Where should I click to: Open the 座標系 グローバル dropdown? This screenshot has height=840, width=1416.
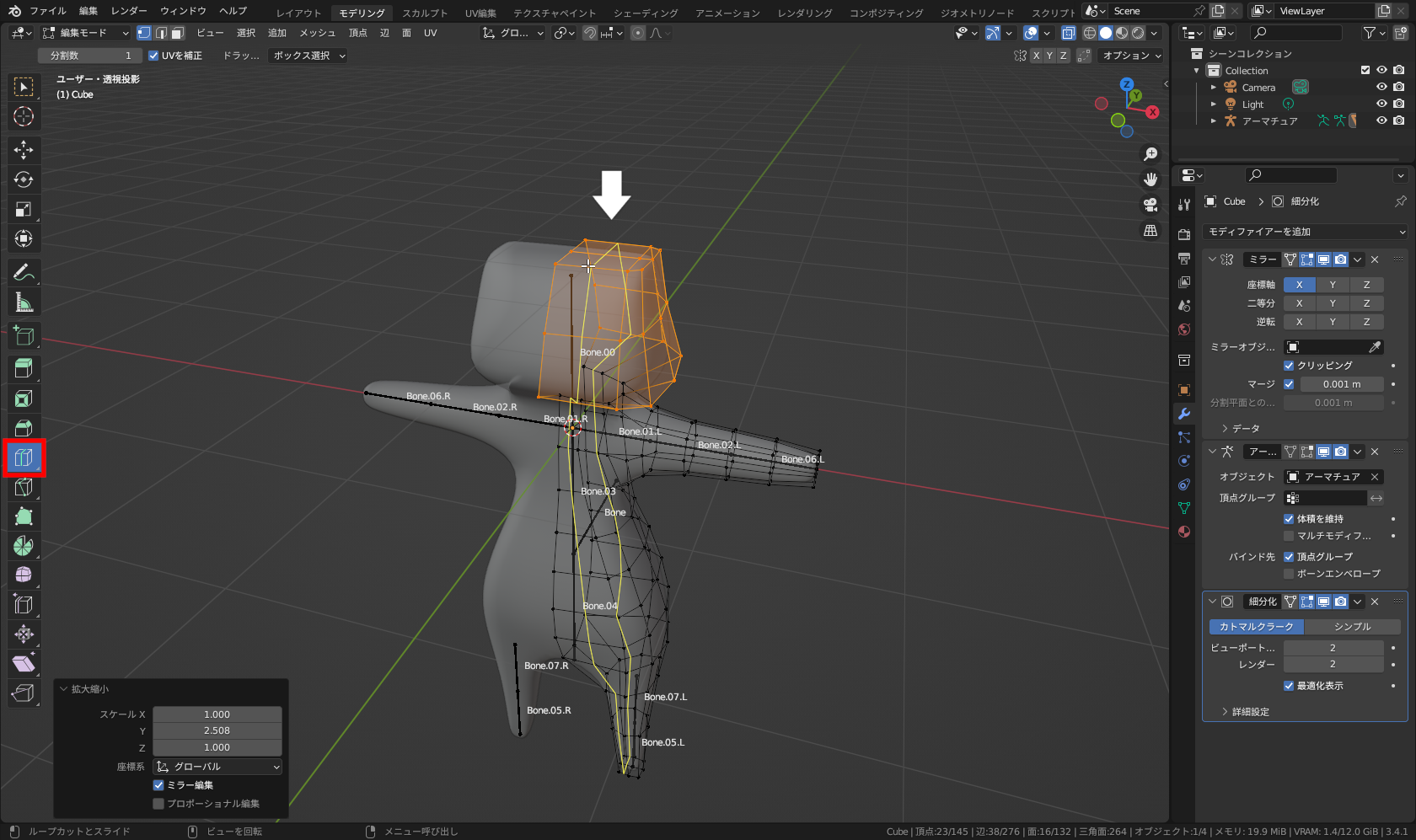217,767
